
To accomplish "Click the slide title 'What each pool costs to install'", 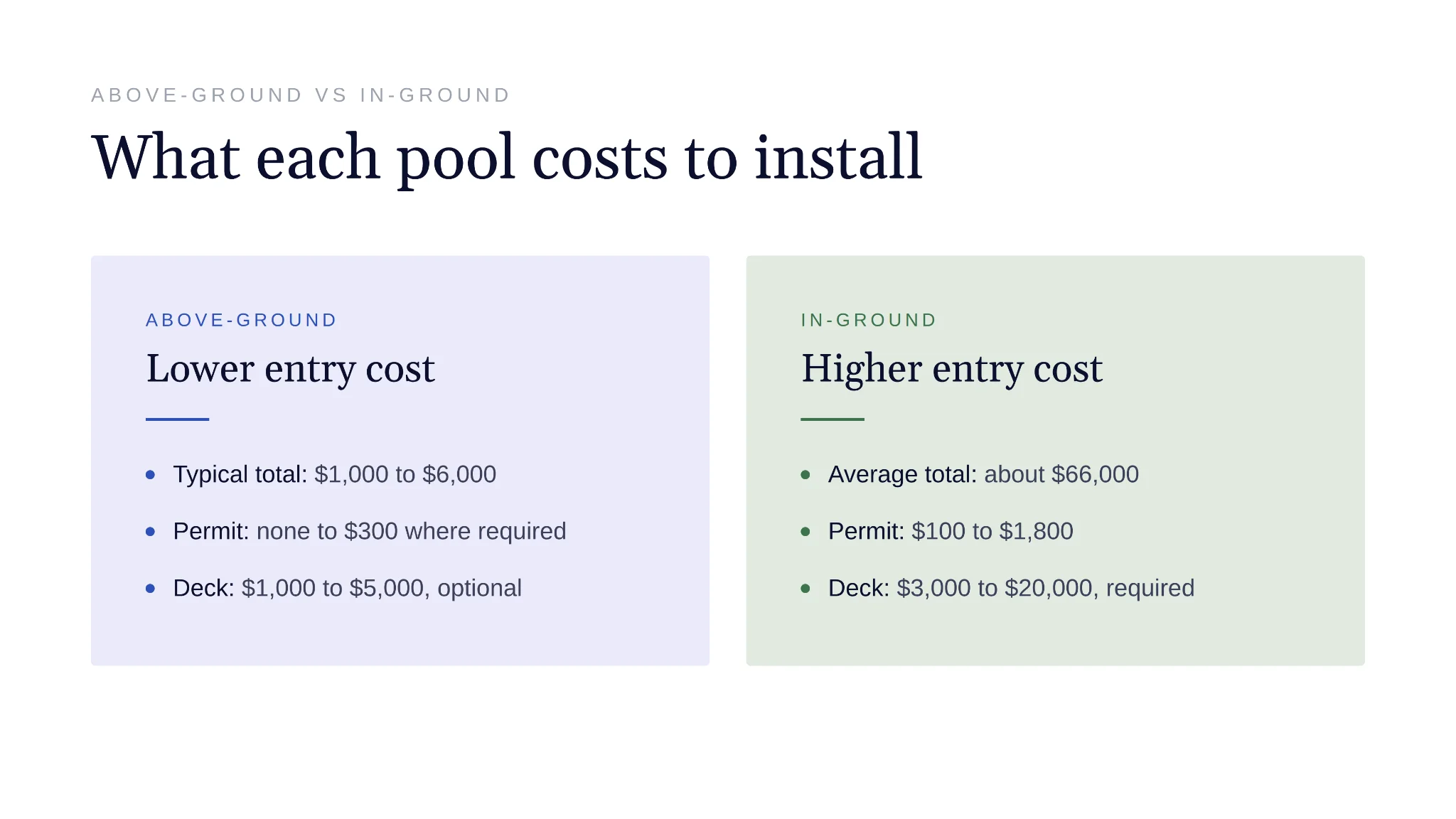I will tap(507, 158).
